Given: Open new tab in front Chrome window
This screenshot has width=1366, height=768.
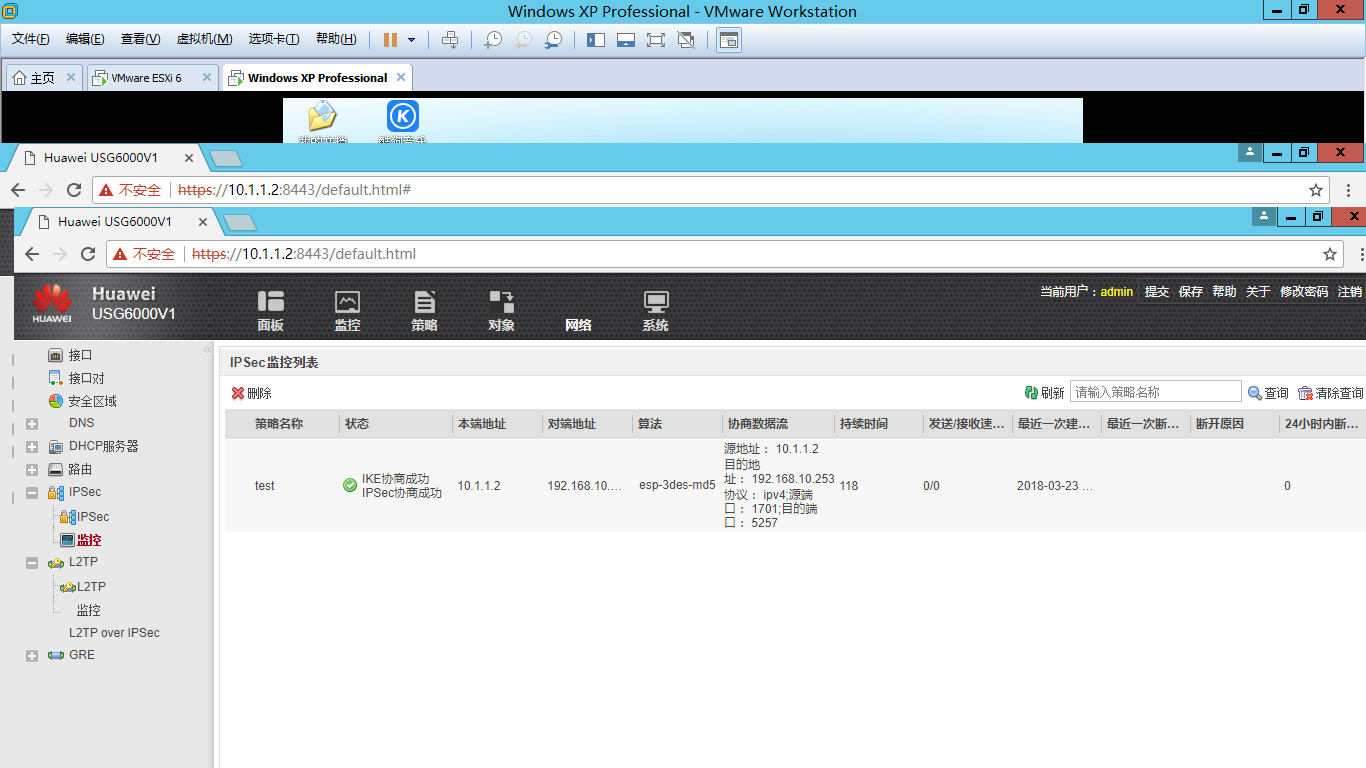Looking at the screenshot, I should 240,221.
